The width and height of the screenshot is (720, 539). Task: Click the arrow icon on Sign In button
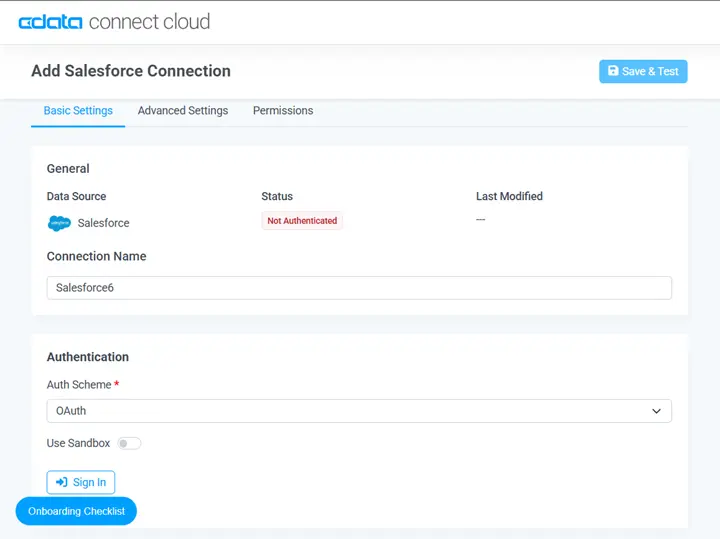pyautogui.click(x=62, y=482)
